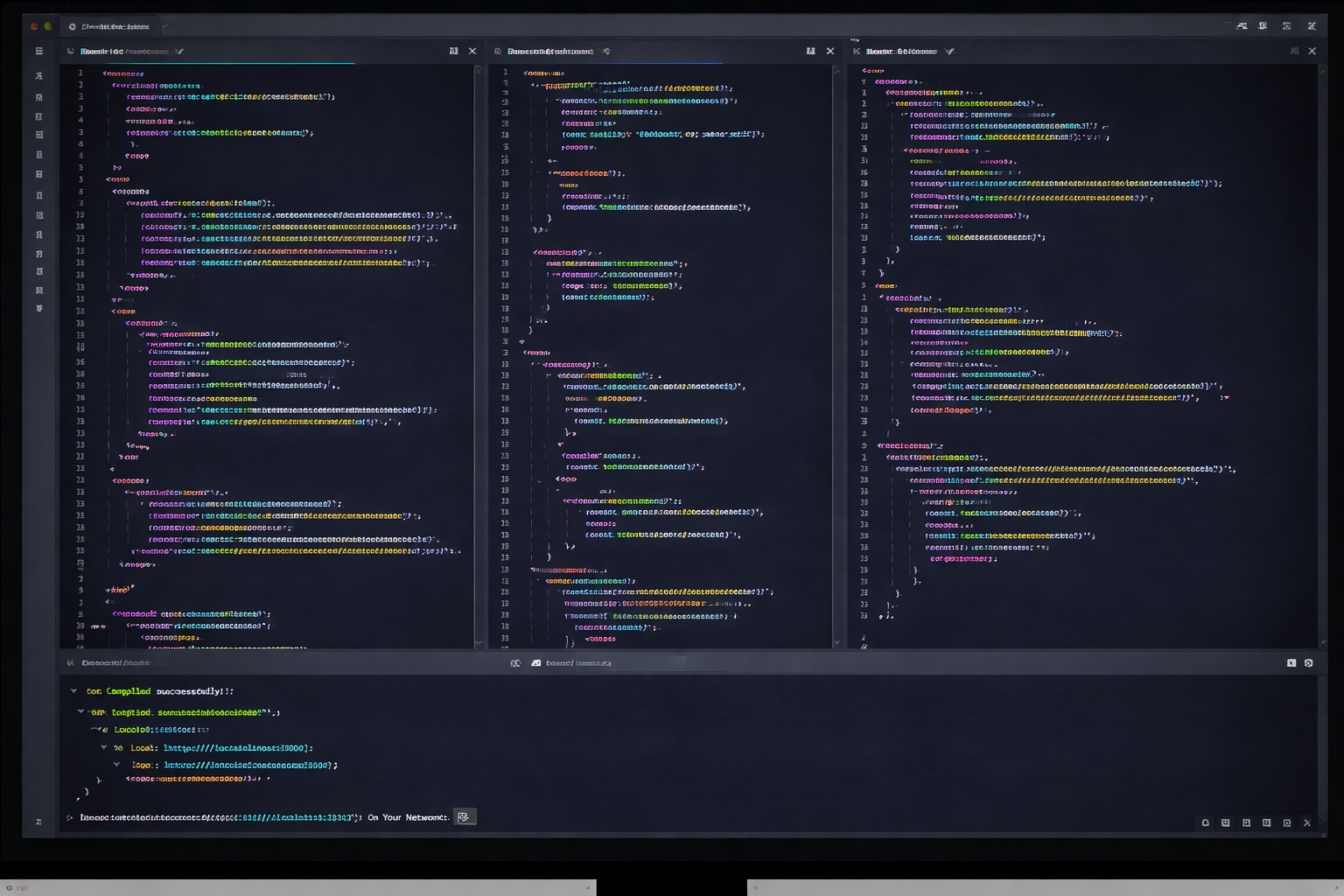This screenshot has width=1344, height=896.
Task: Toggle the pin icon on the middle editor tab
Action: pos(606,52)
